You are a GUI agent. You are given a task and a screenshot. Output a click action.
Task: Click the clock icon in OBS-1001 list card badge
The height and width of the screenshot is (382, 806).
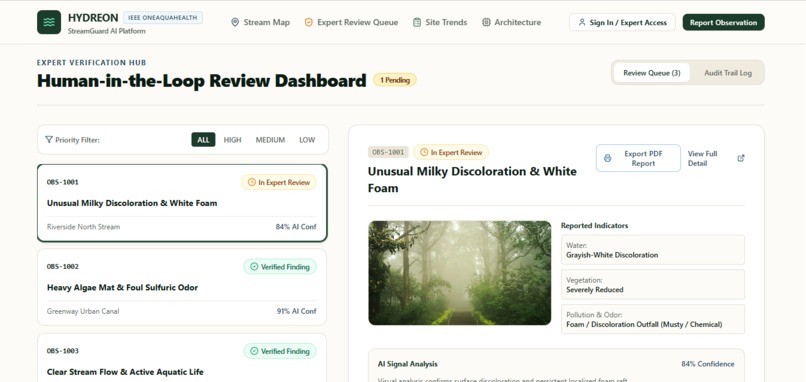251,182
